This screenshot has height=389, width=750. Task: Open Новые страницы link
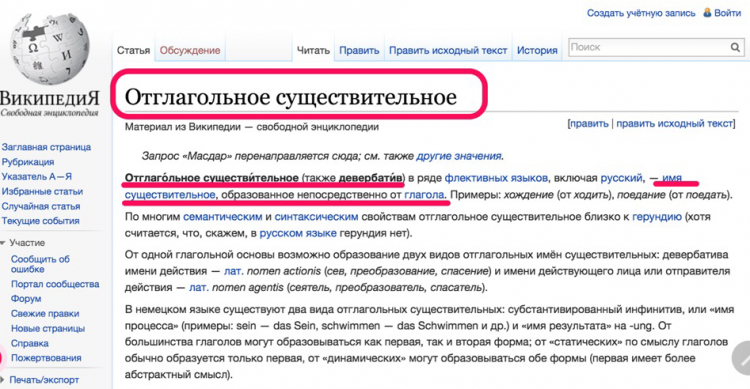(48, 329)
